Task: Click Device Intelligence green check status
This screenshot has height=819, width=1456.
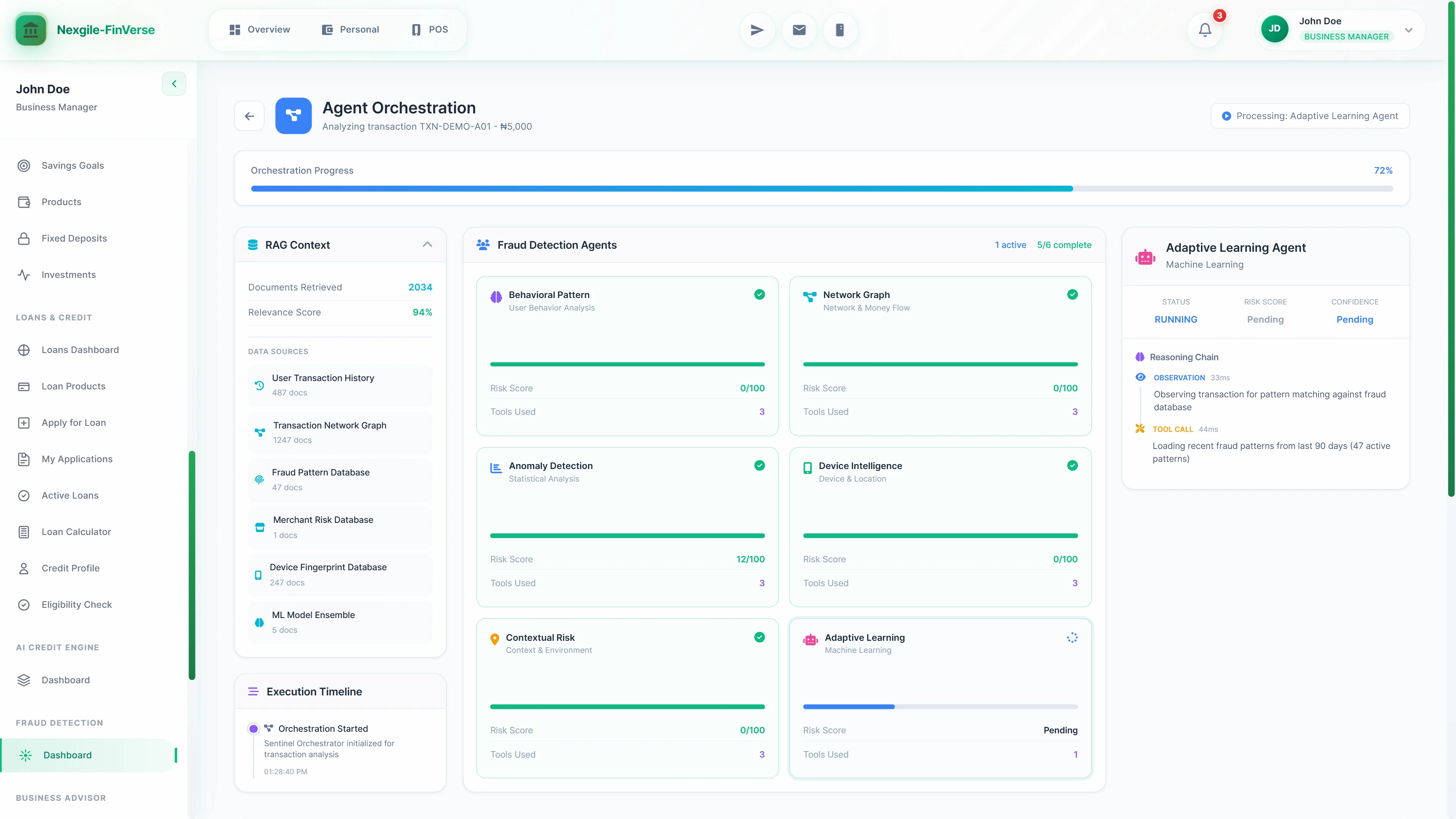Action: 1072,466
